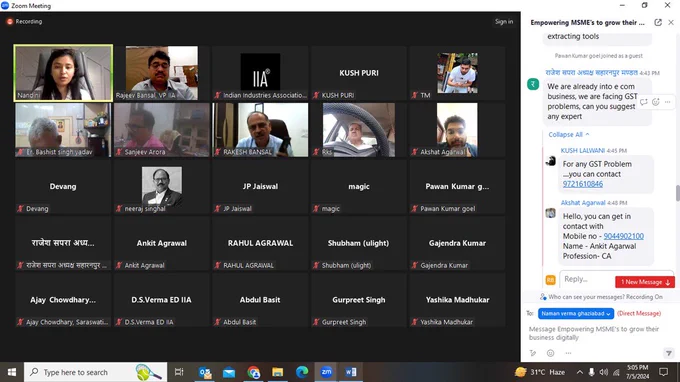This screenshot has width=680, height=382.
Task: Click Windows search box
Action: click(x=95, y=372)
